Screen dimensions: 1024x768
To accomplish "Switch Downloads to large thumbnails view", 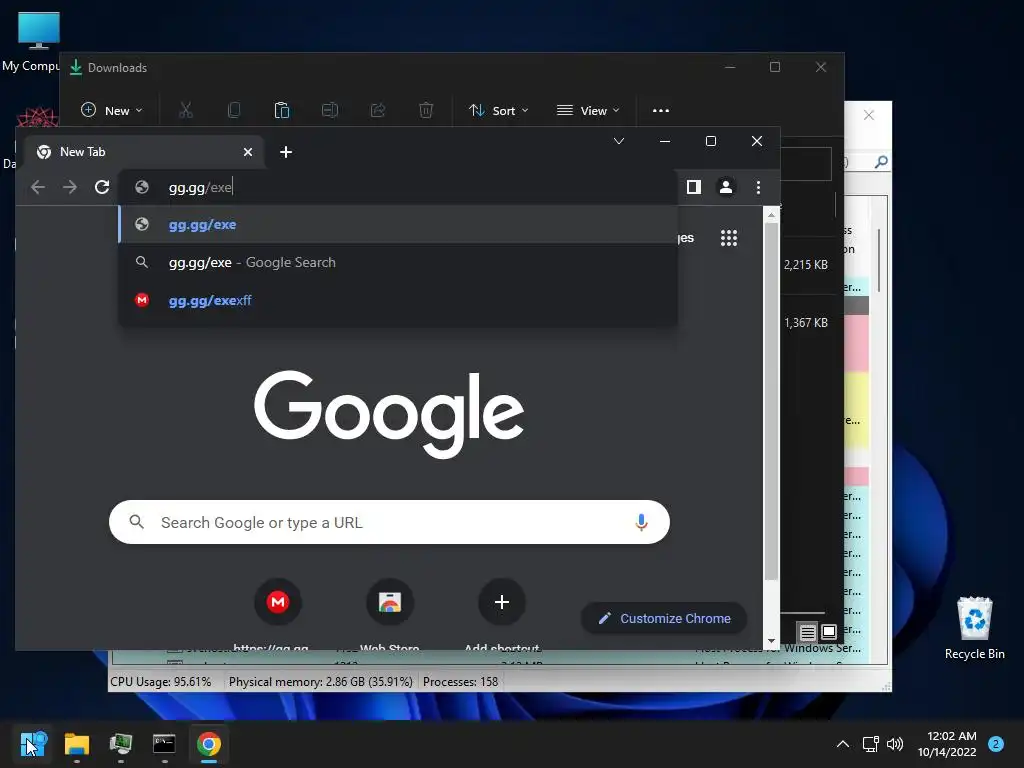I will pos(829,632).
